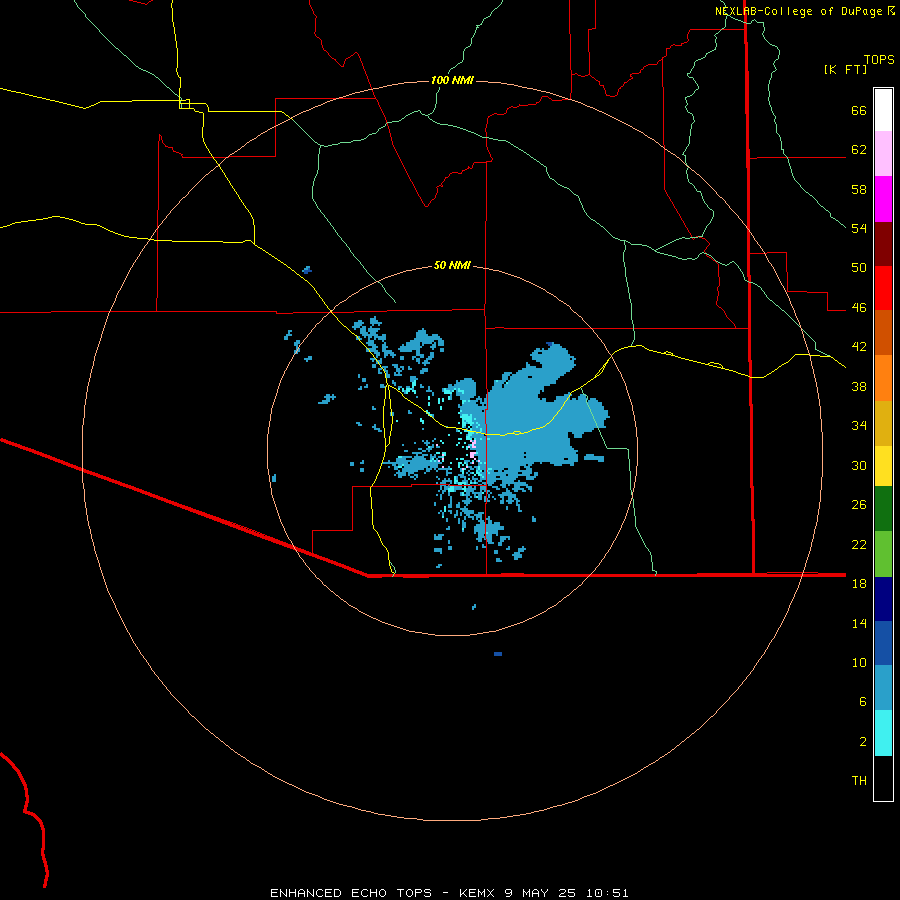Click the "26" legend value
Viewport: 900px width, 900px height.
tap(859, 505)
